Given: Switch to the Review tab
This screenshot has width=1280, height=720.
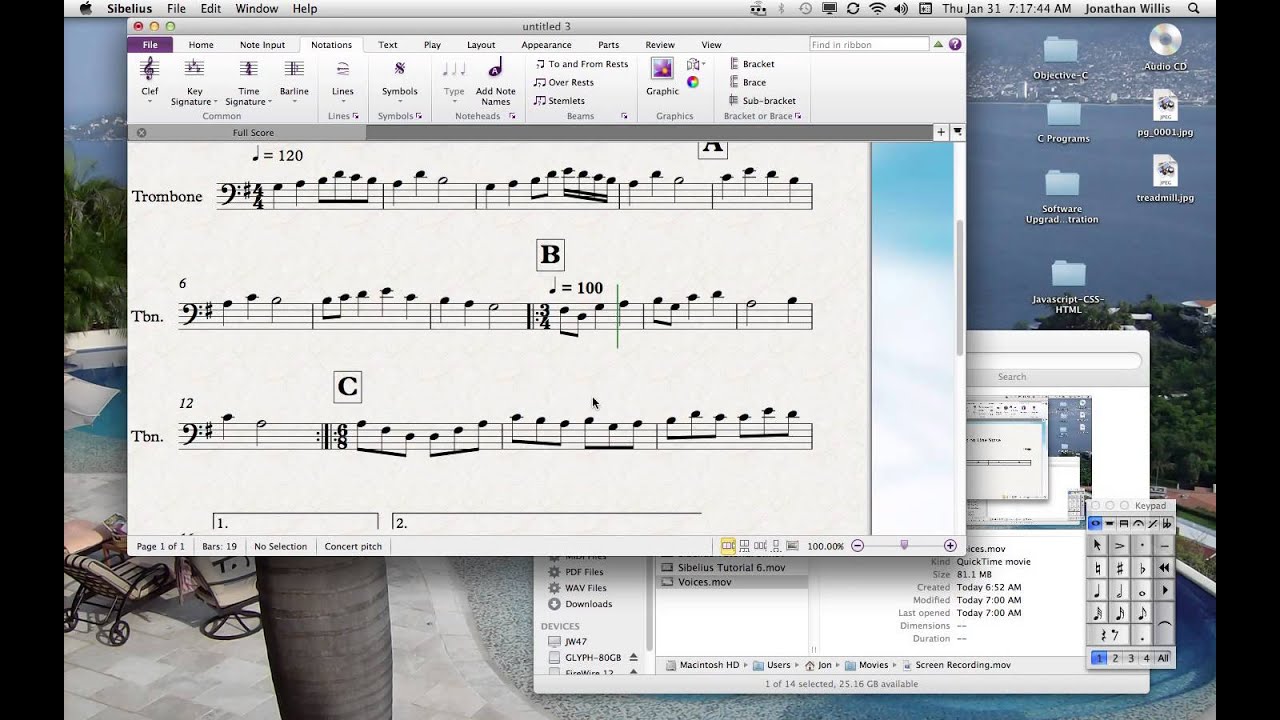Looking at the screenshot, I should (x=659, y=44).
